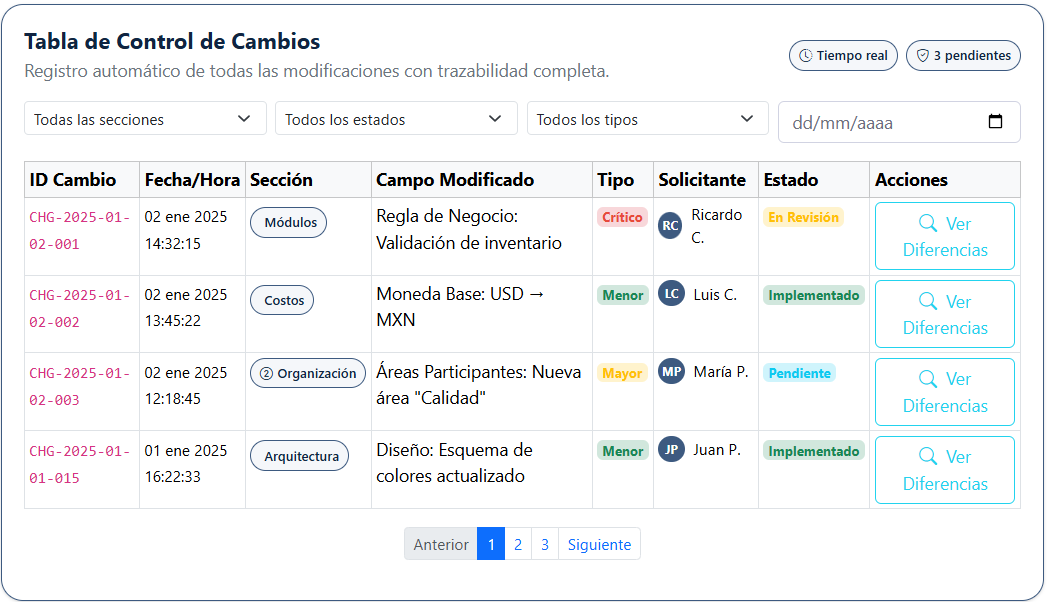
Task: Click Menor badge in Arquitectura row
Action: 623,451
